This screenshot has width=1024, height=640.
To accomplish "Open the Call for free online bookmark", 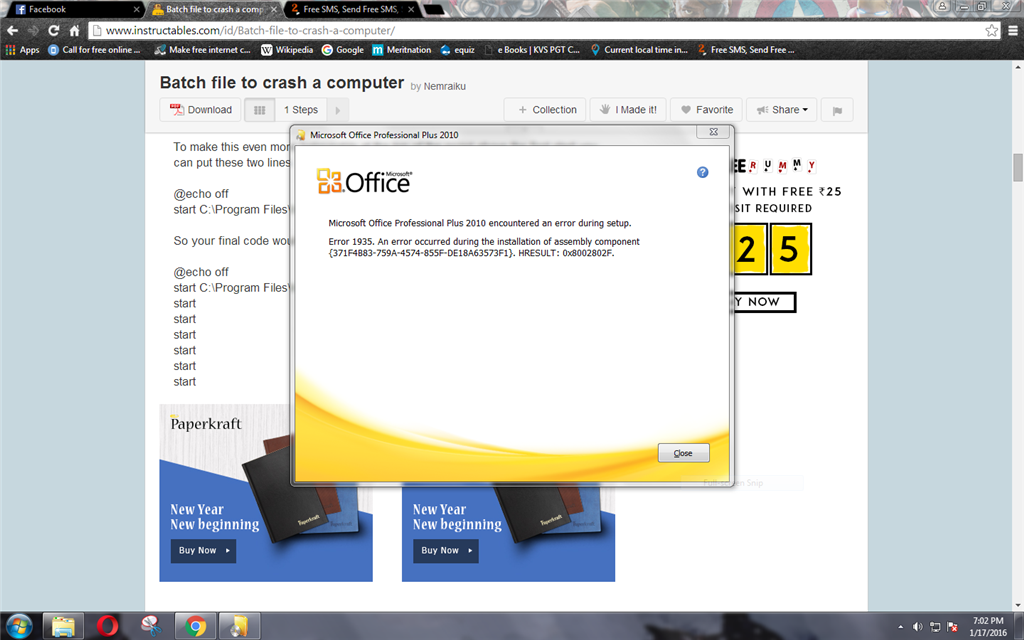I will click(x=94, y=50).
